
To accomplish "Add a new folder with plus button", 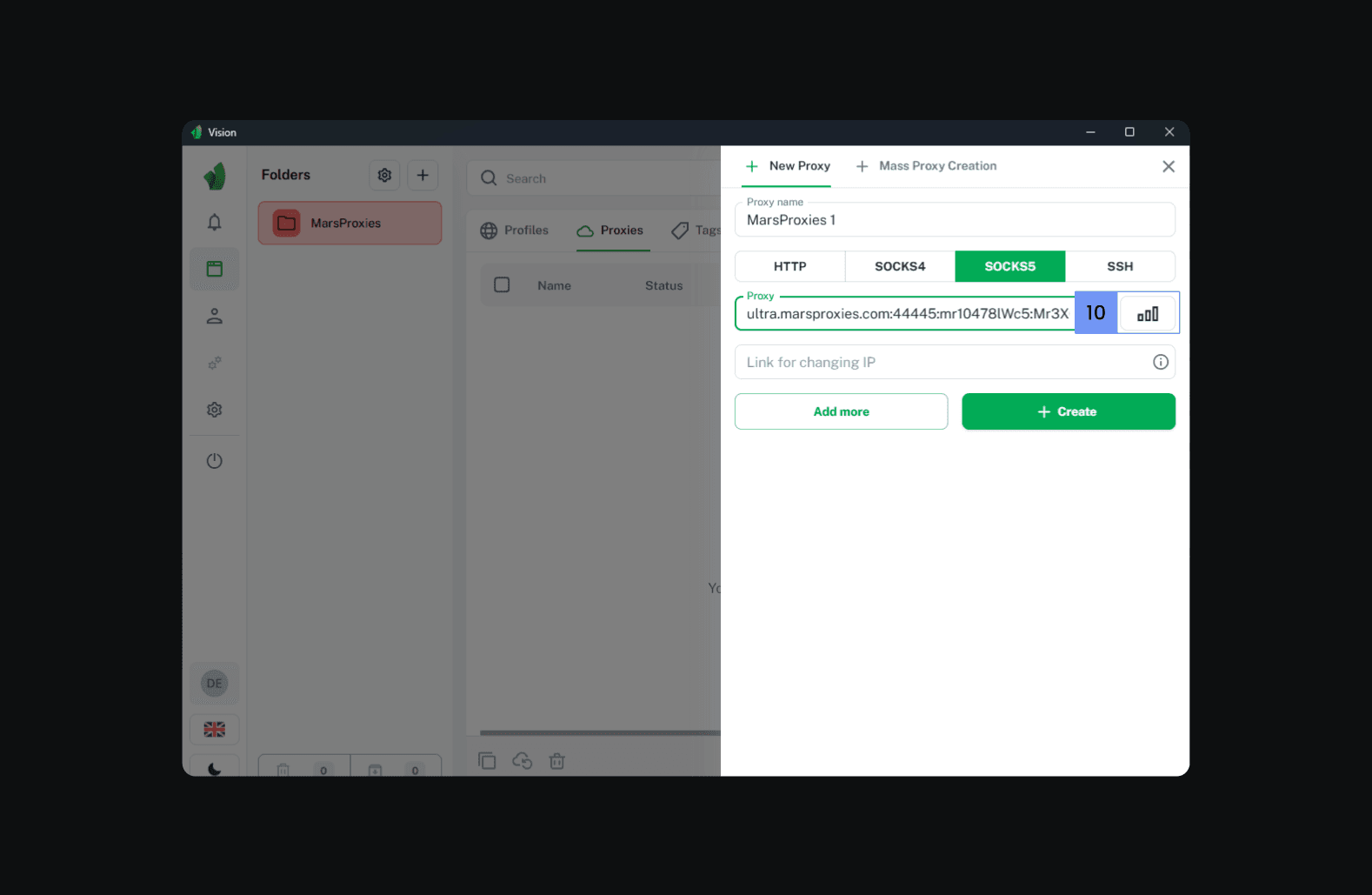I will 423,175.
